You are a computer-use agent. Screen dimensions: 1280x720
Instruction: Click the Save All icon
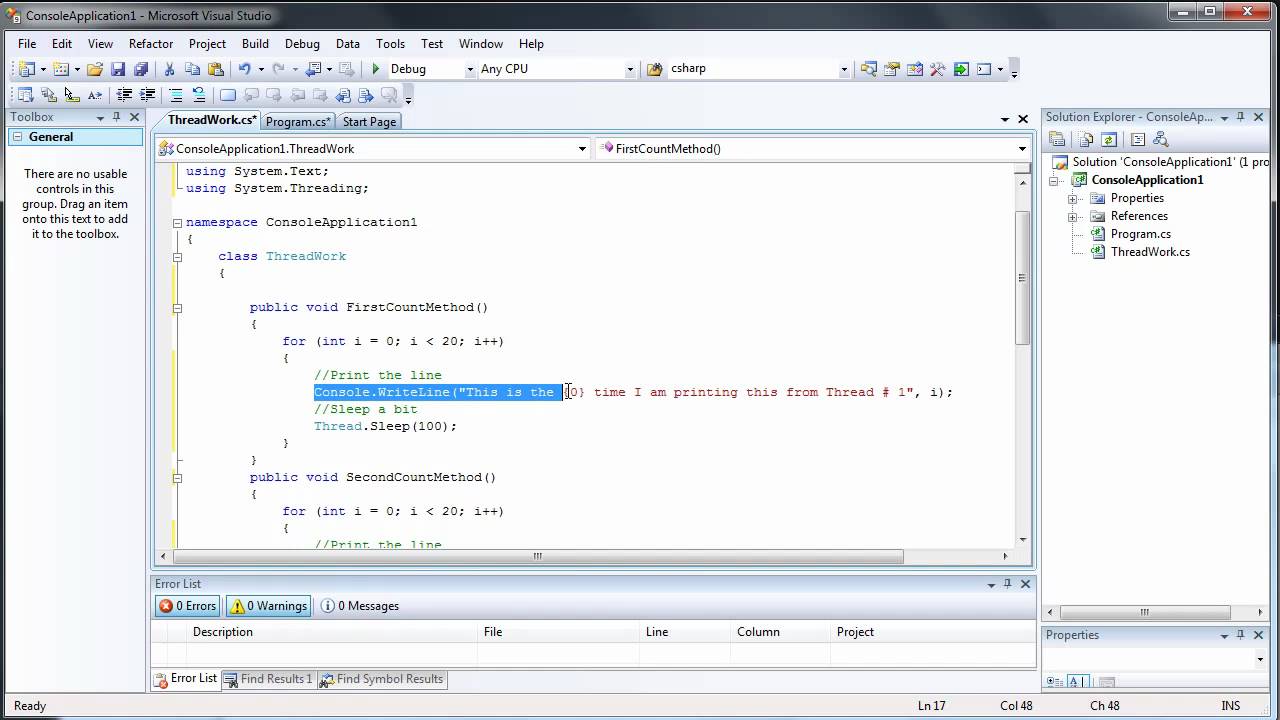[141, 69]
